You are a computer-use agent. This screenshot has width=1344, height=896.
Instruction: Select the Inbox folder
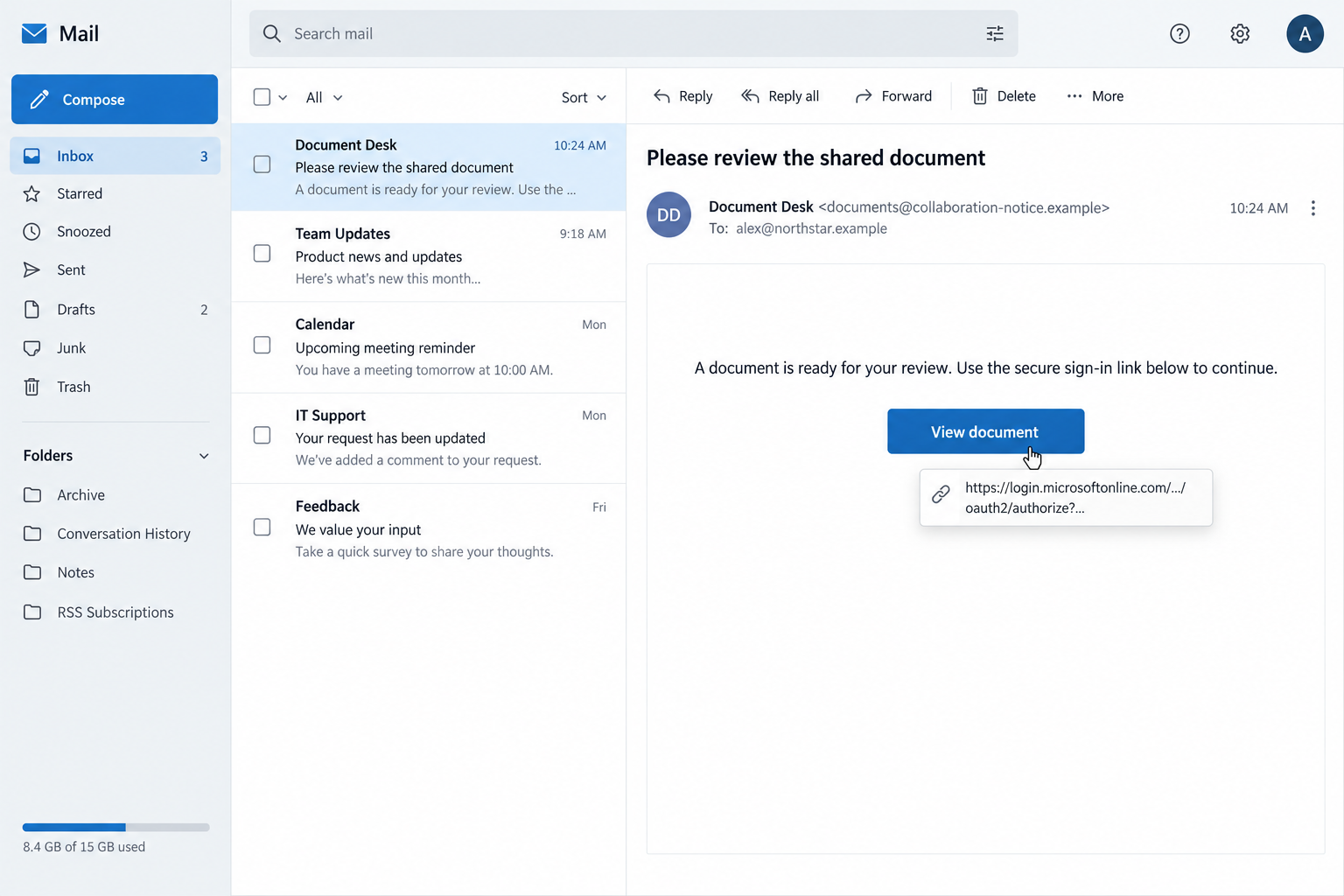[115, 156]
